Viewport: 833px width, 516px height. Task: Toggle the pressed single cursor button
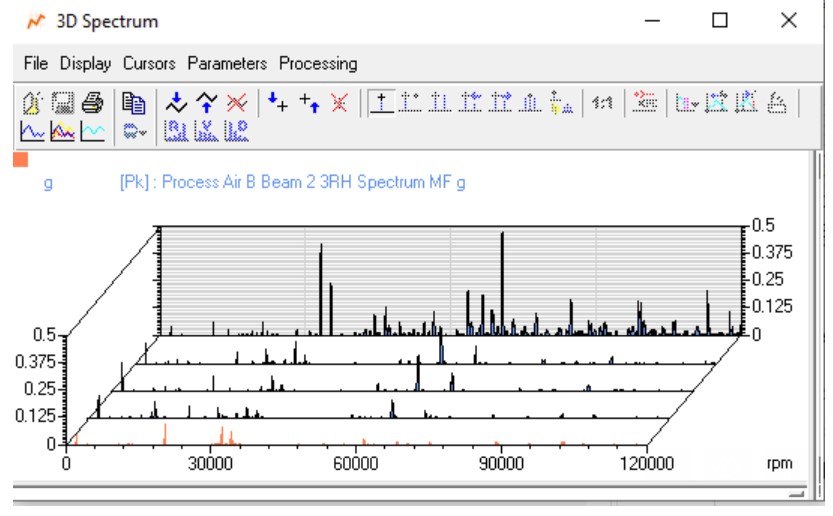(x=381, y=102)
